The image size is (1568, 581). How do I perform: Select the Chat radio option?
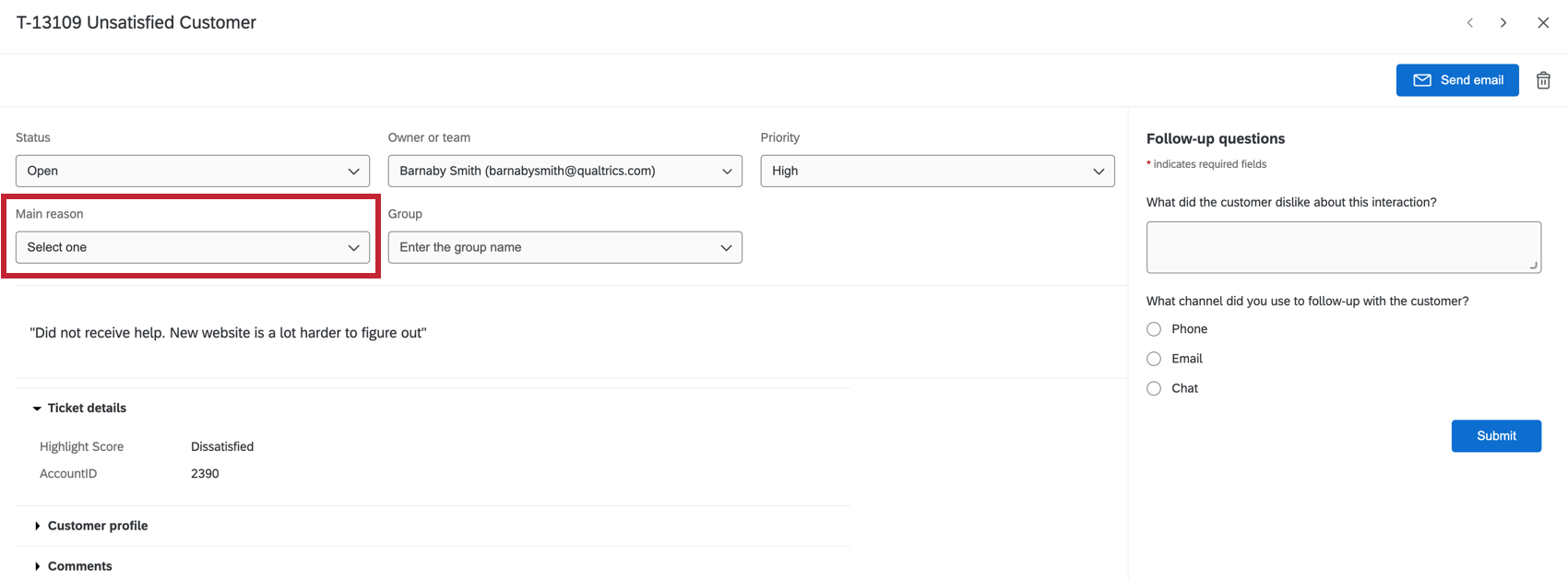[x=1154, y=388]
